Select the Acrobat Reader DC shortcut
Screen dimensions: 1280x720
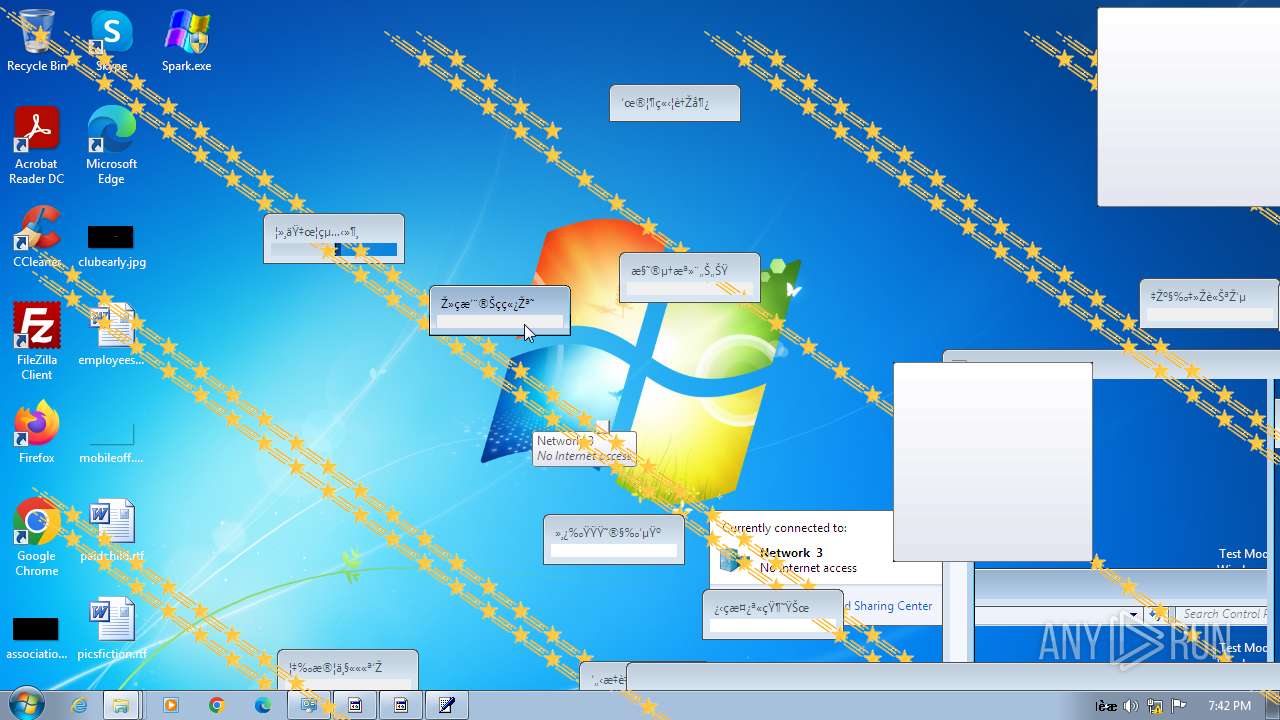click(x=37, y=145)
